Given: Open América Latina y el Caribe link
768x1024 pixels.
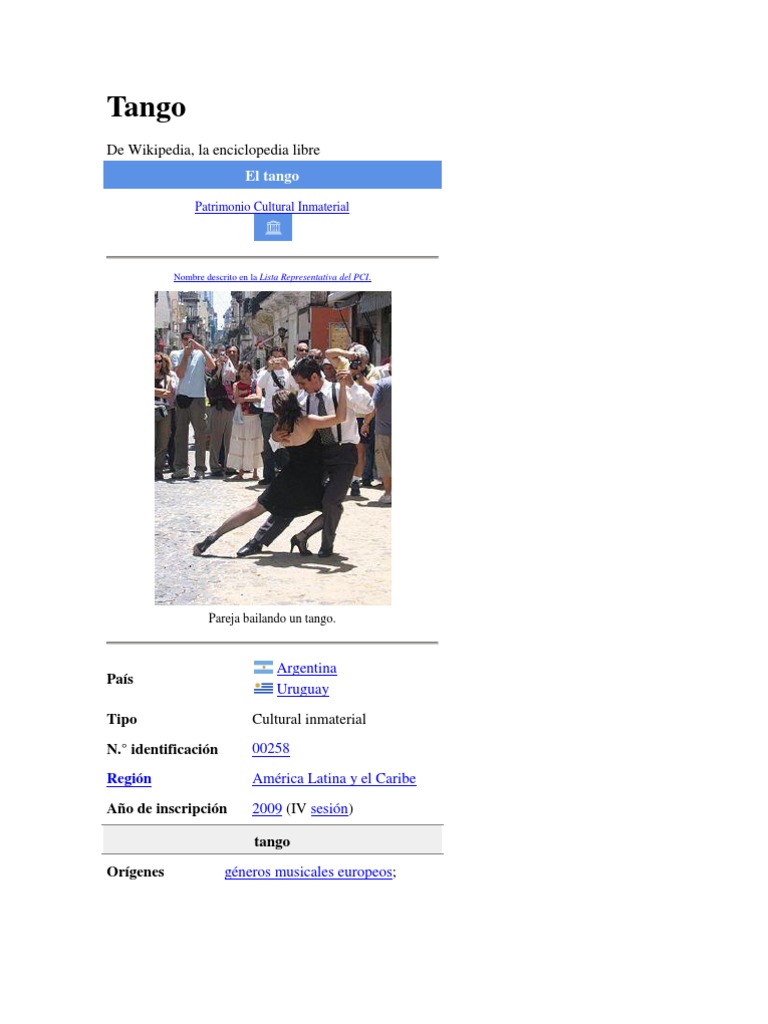Looking at the screenshot, I should pyautogui.click(x=334, y=778).
